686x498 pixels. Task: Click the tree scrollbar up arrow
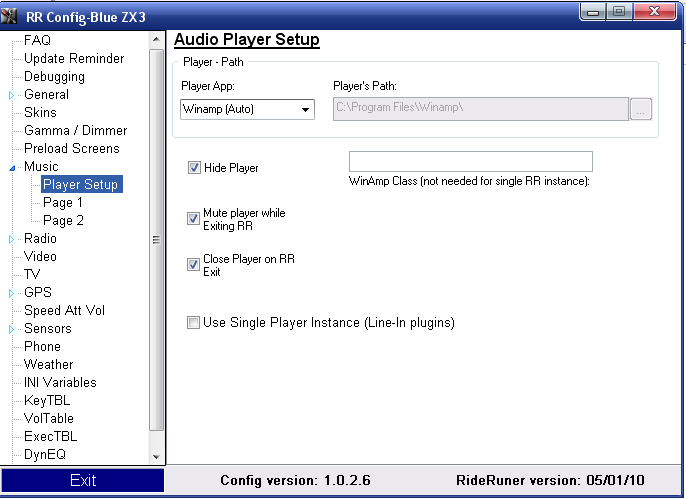pos(156,40)
